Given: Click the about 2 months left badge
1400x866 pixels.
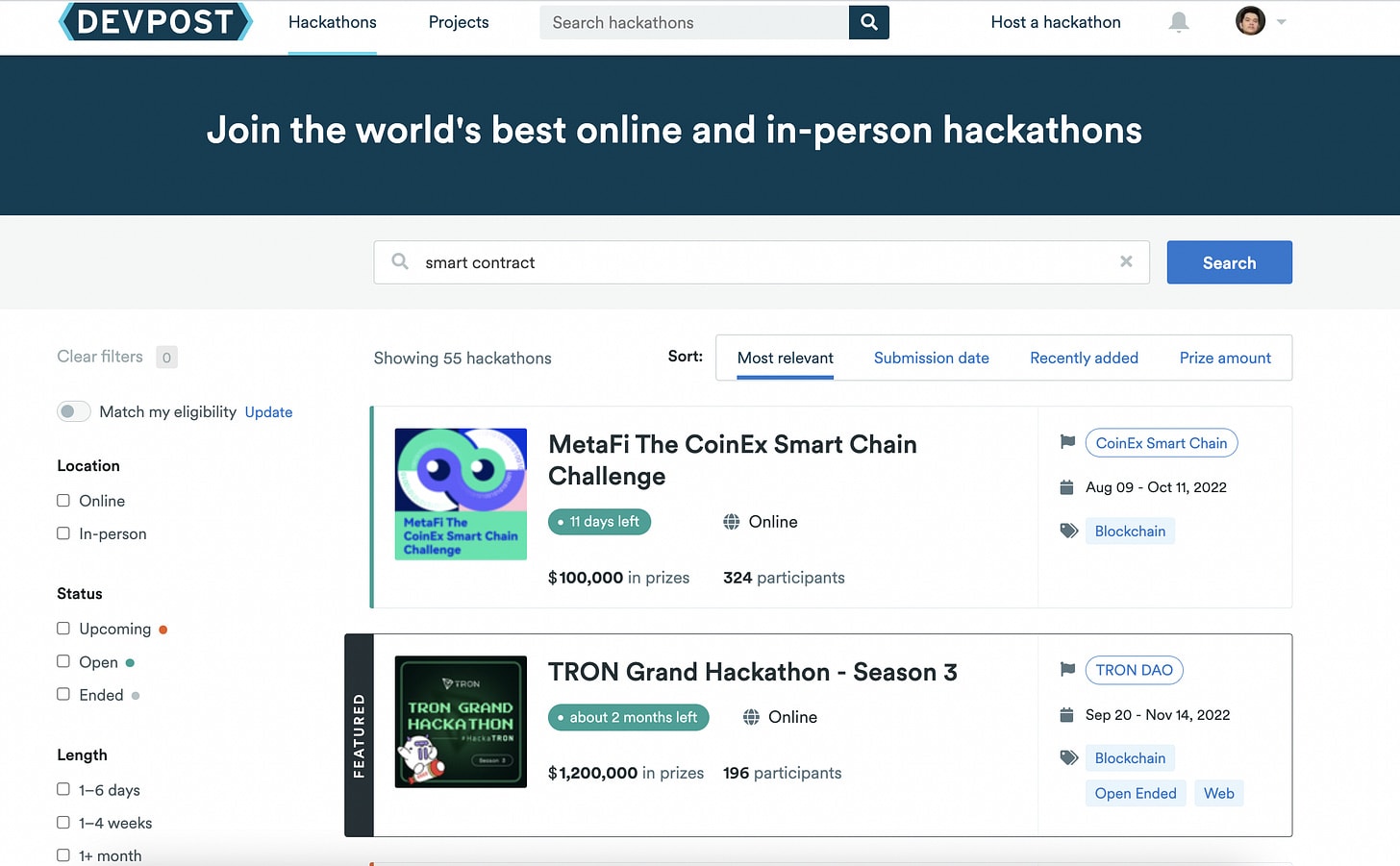Looking at the screenshot, I should tap(629, 717).
